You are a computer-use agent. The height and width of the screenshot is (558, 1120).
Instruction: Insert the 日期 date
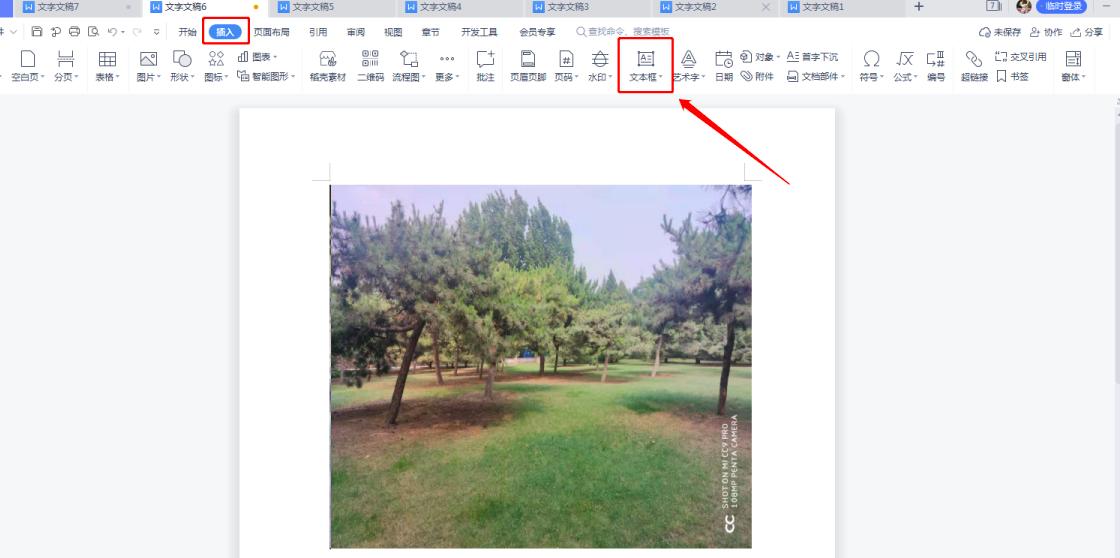click(724, 66)
